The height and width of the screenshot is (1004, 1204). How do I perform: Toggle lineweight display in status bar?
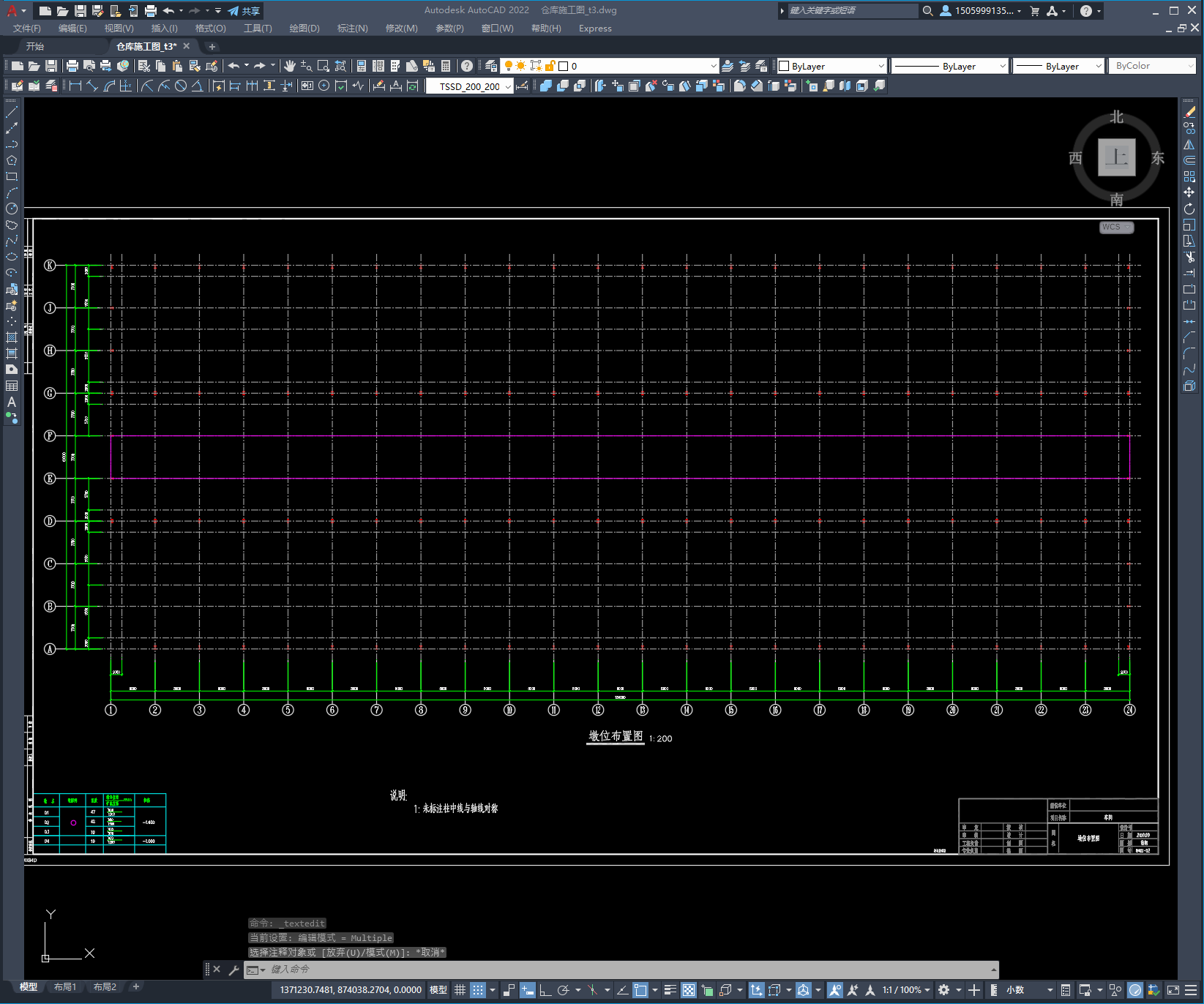(x=670, y=990)
